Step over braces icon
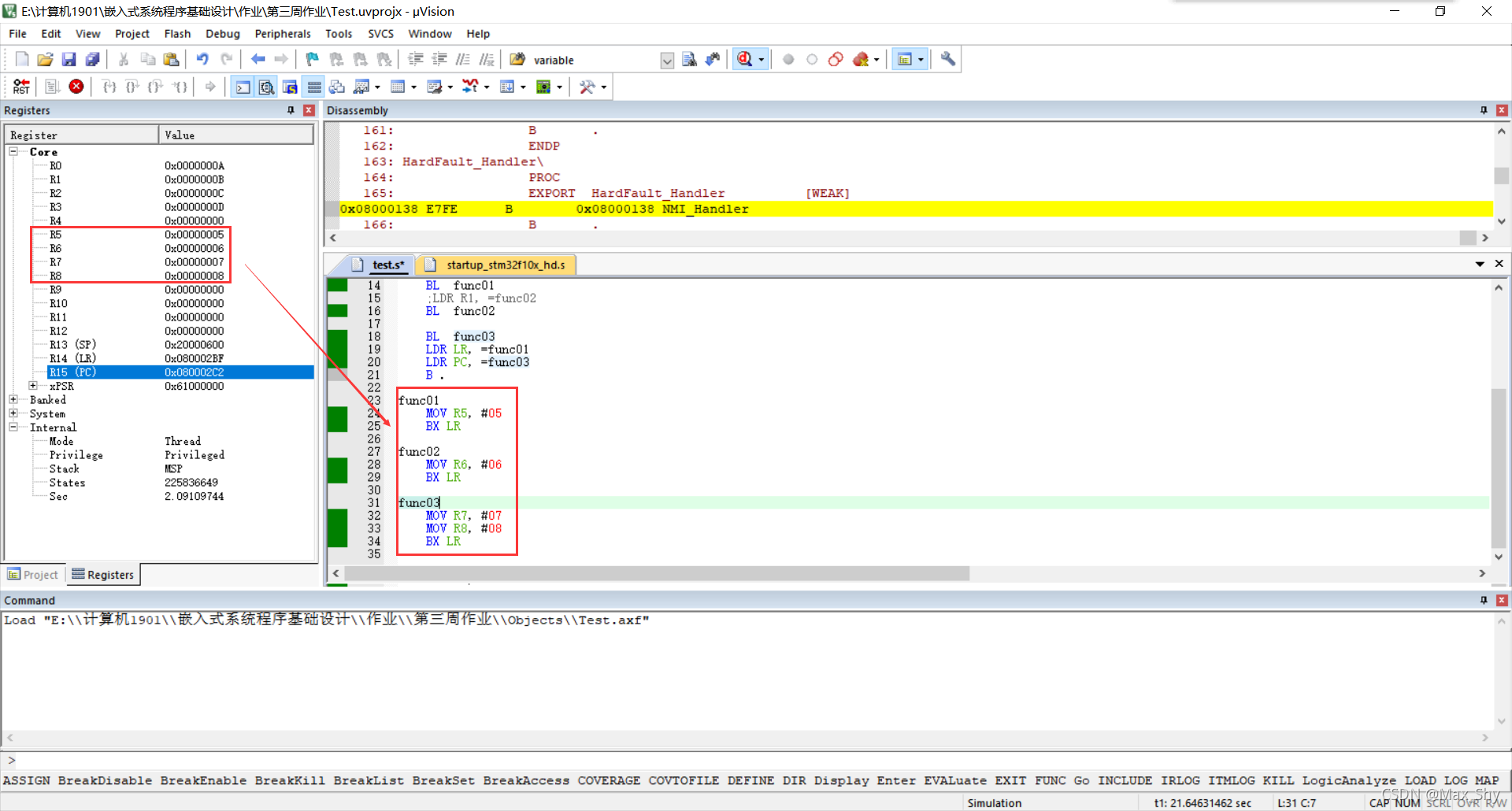Viewport: 1512px width, 811px height. tap(132, 87)
